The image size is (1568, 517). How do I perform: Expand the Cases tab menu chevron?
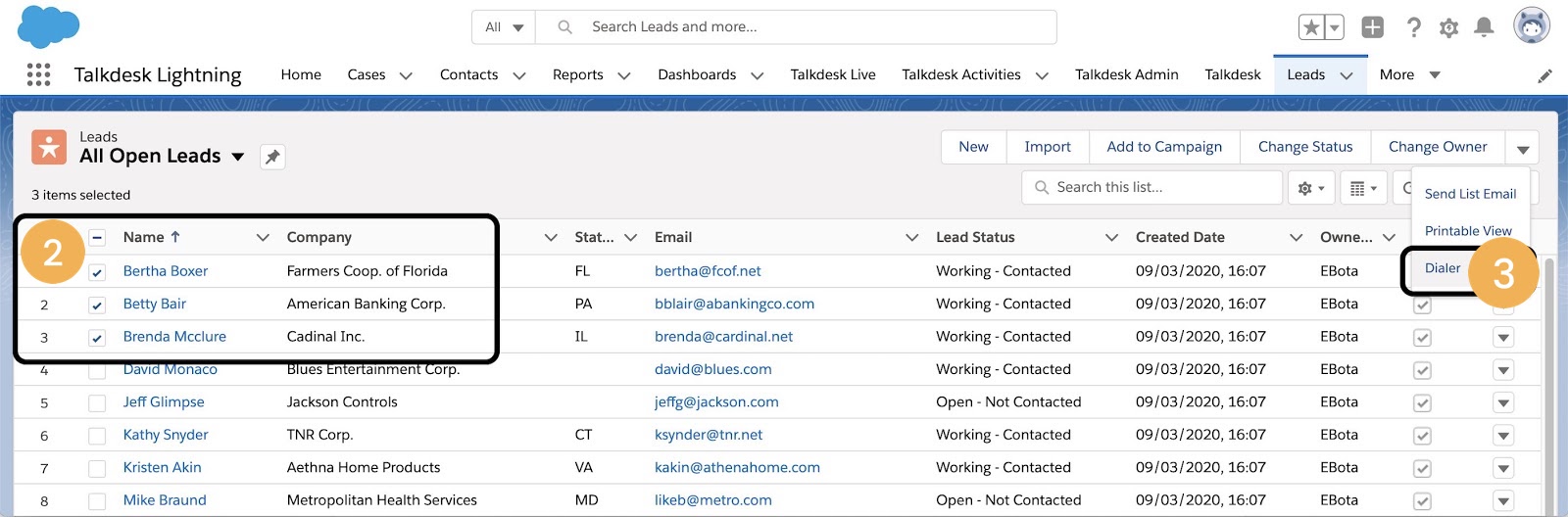coord(406,75)
